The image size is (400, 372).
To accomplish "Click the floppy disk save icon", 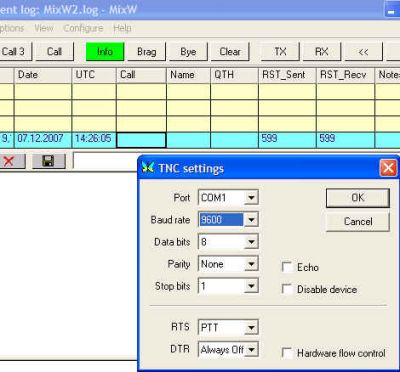I will coord(48,161).
